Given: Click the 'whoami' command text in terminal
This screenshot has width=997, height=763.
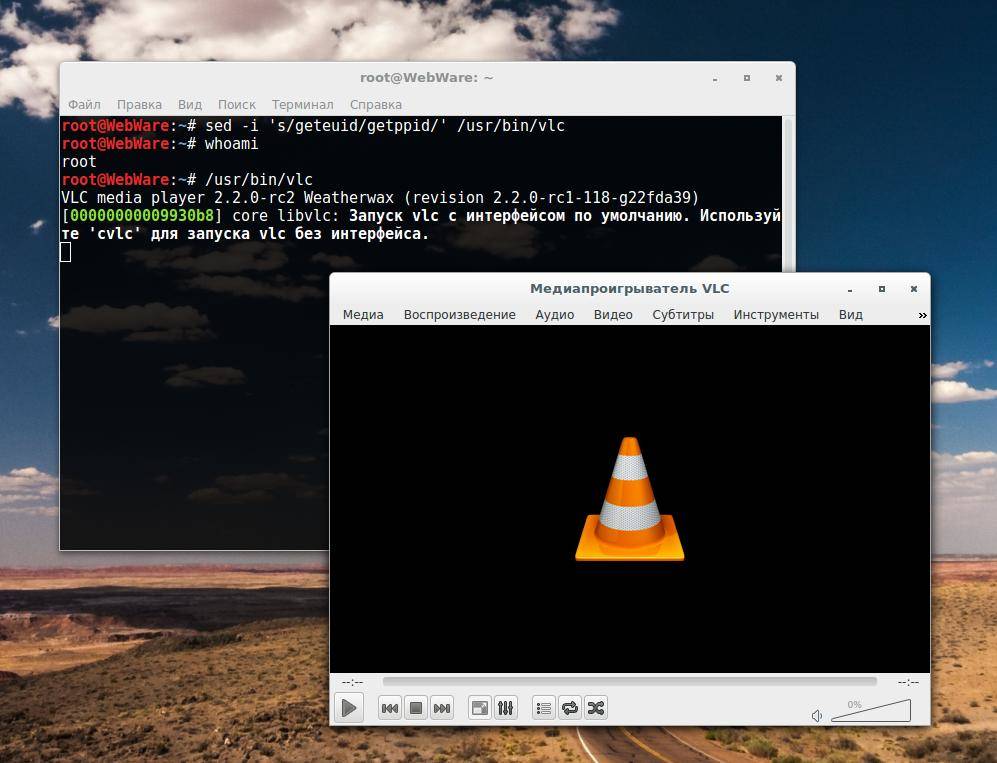Looking at the screenshot, I should coord(231,144).
